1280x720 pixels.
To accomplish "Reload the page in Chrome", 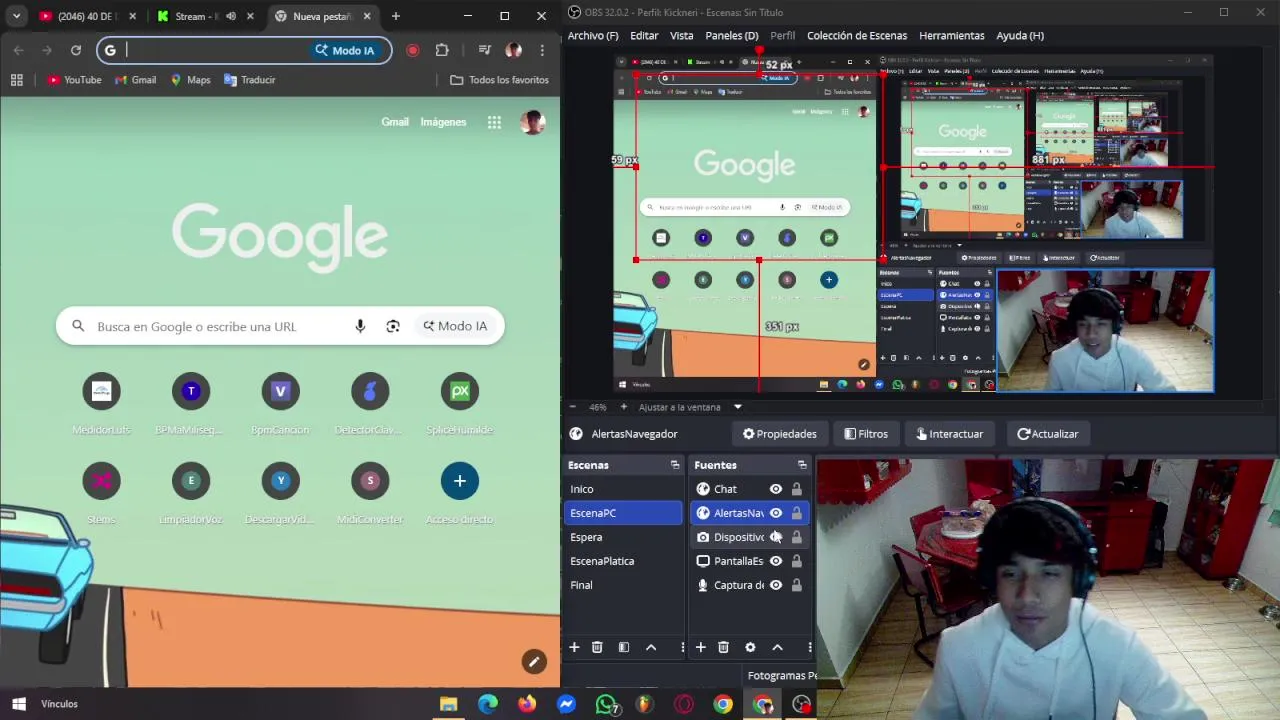I will pos(75,50).
